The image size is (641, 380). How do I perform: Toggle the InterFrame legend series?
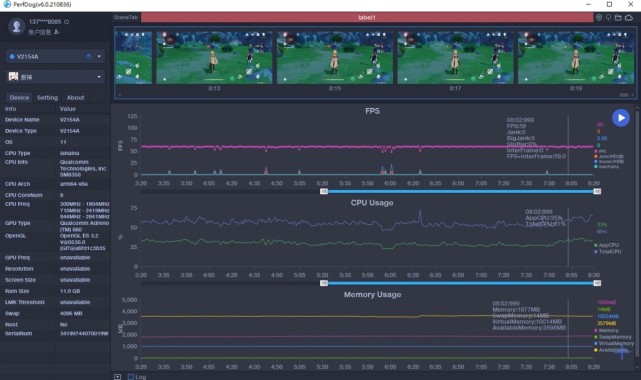607,167
